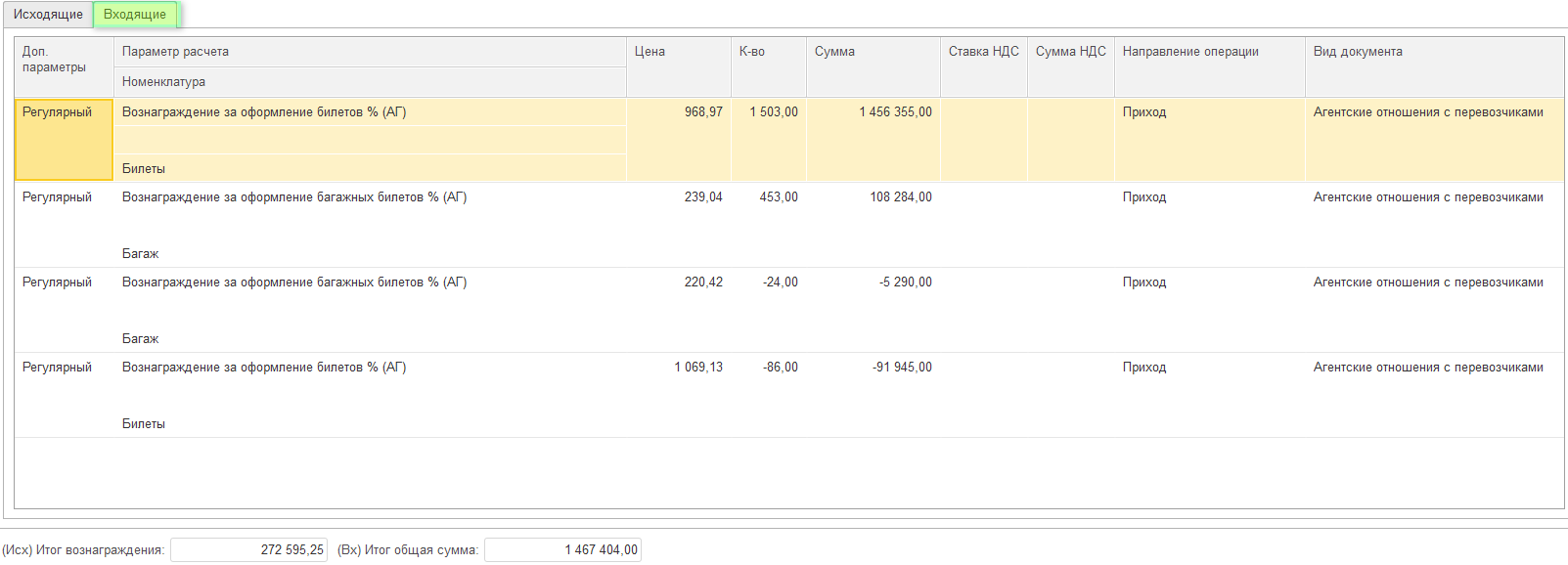Click the Итог общая сумма field

pyautogui.click(x=562, y=550)
